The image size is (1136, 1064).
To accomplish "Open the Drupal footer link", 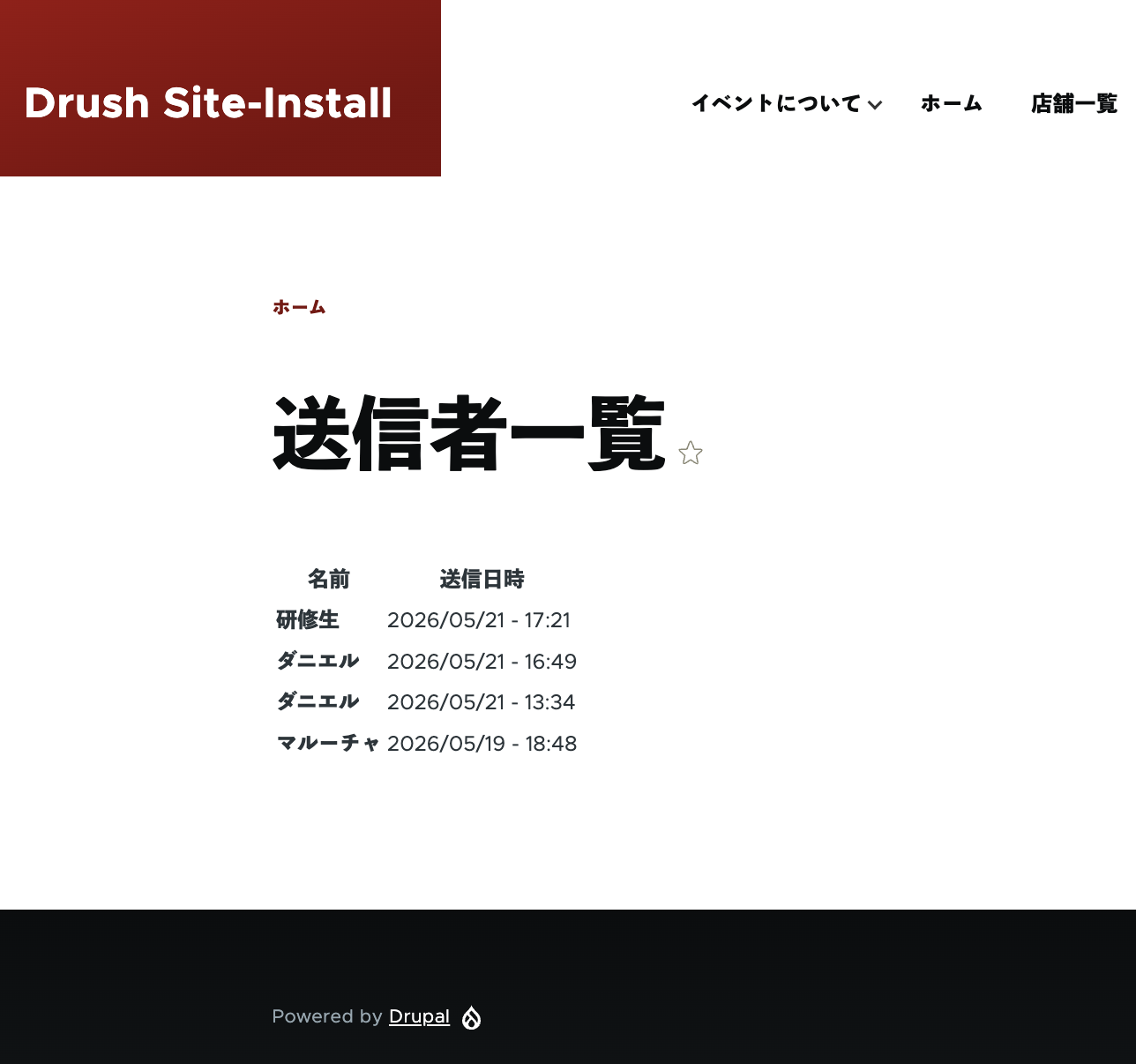I will coord(419,1016).
